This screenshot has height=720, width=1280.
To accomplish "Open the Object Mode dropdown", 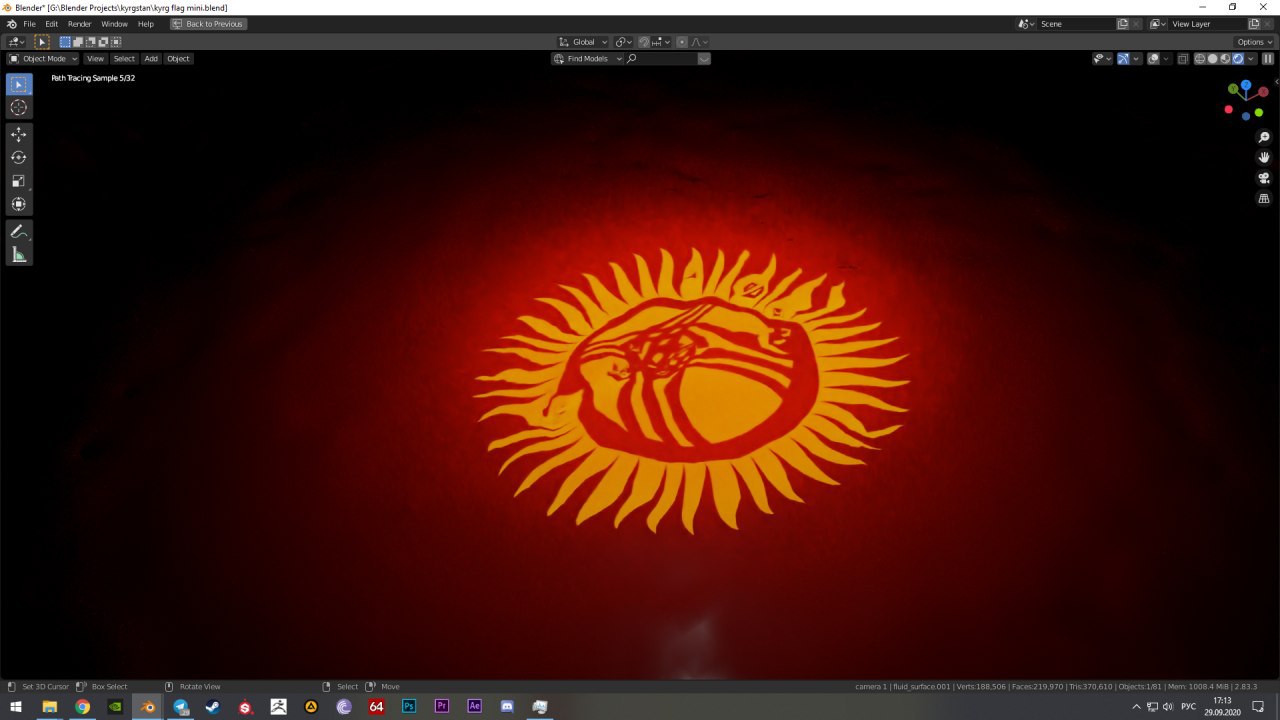I will [43, 59].
